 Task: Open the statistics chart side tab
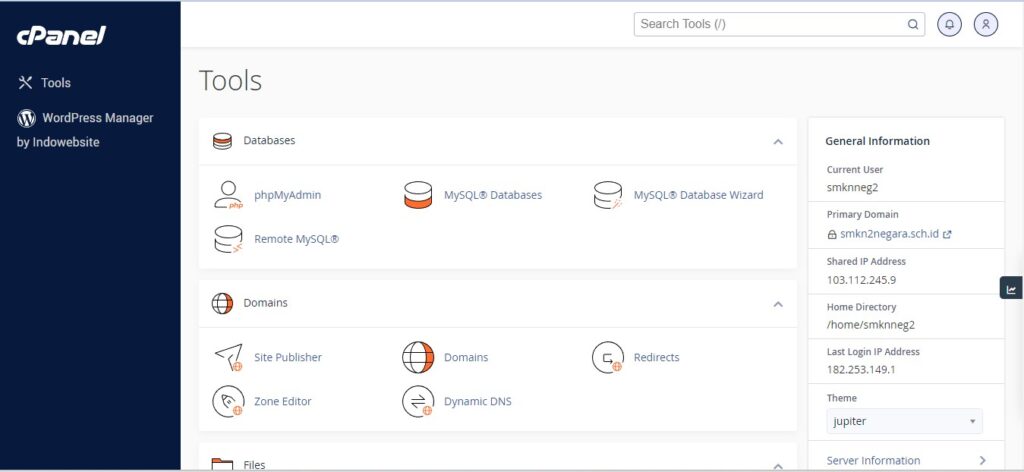(1011, 288)
